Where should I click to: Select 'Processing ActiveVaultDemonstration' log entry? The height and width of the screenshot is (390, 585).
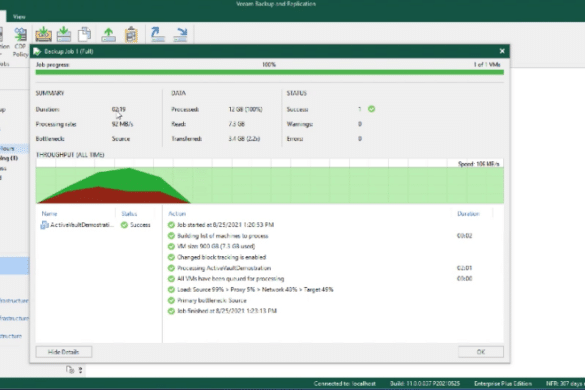click(224, 268)
